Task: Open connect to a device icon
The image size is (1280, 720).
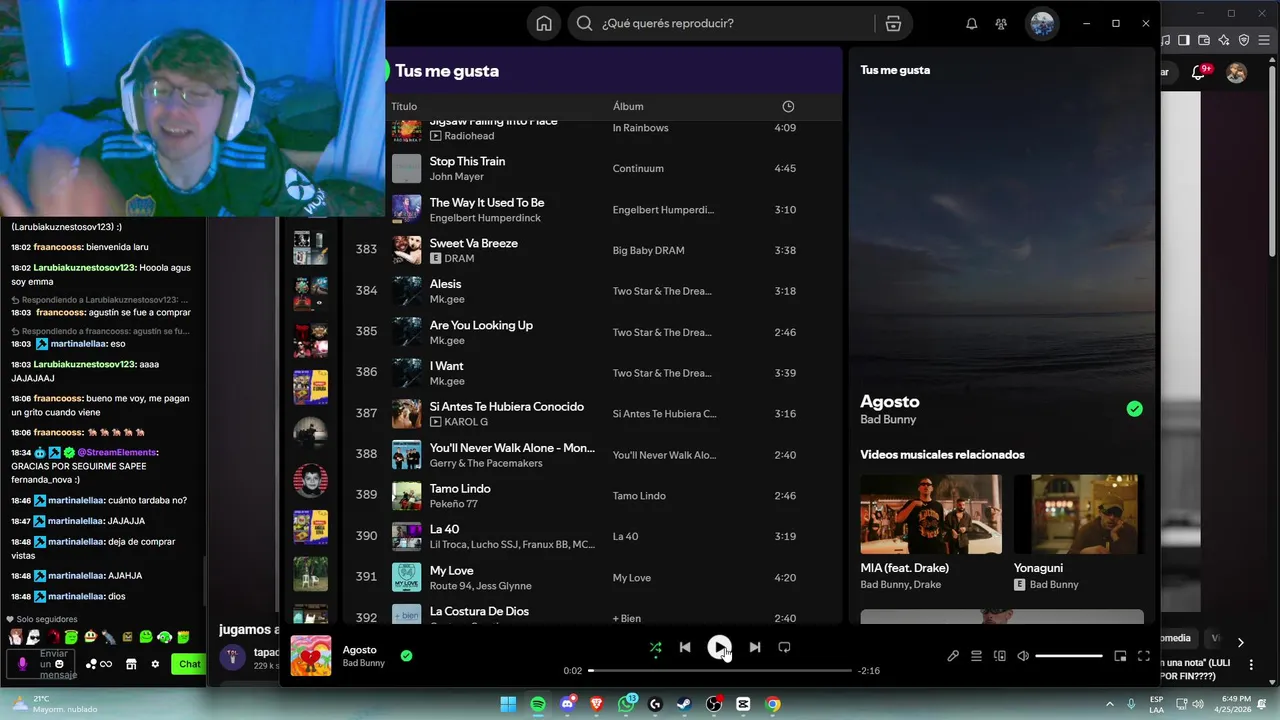Action: tap(1000, 656)
